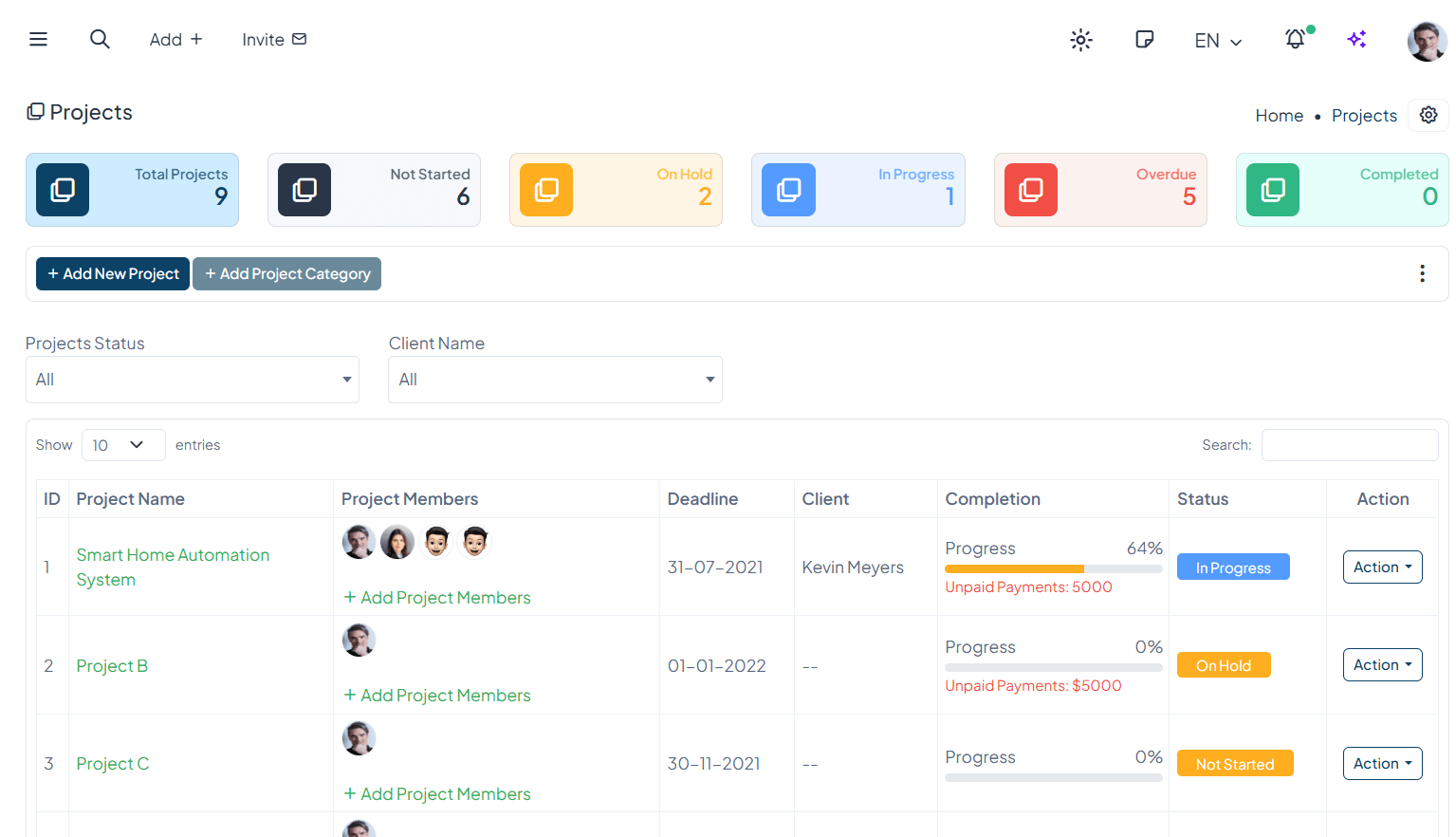Click Smart Home Automation progress bar
Viewport: 1456px width, 837px height.
pos(1053,569)
